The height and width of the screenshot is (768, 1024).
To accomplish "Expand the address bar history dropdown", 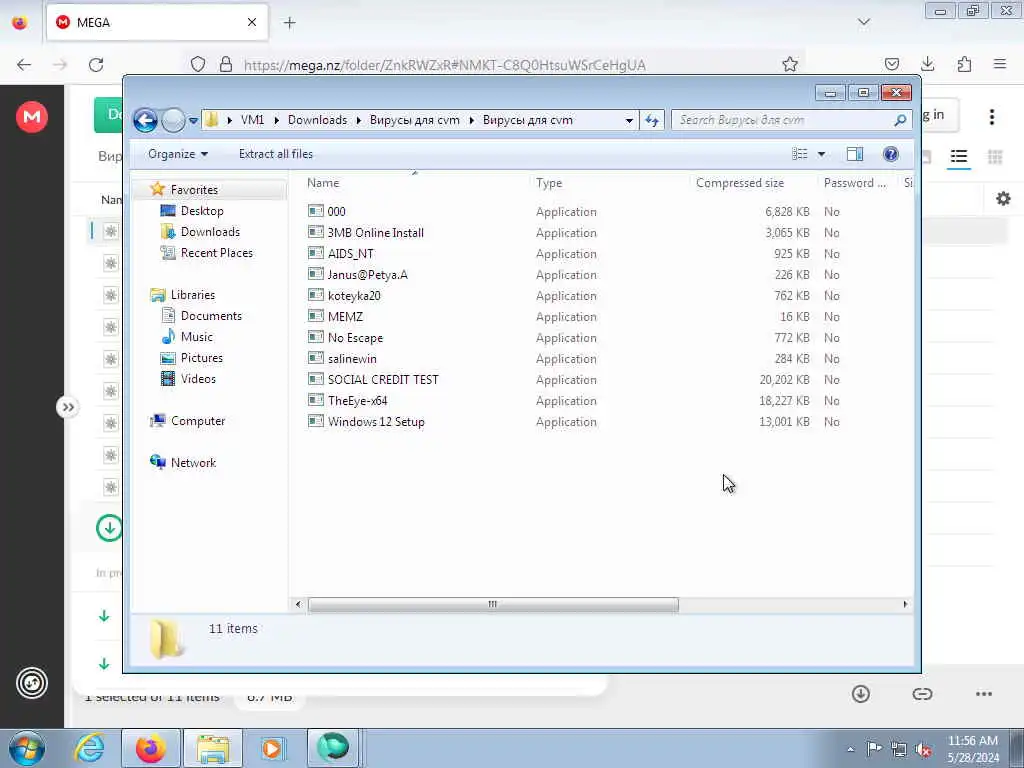I will click(629, 121).
